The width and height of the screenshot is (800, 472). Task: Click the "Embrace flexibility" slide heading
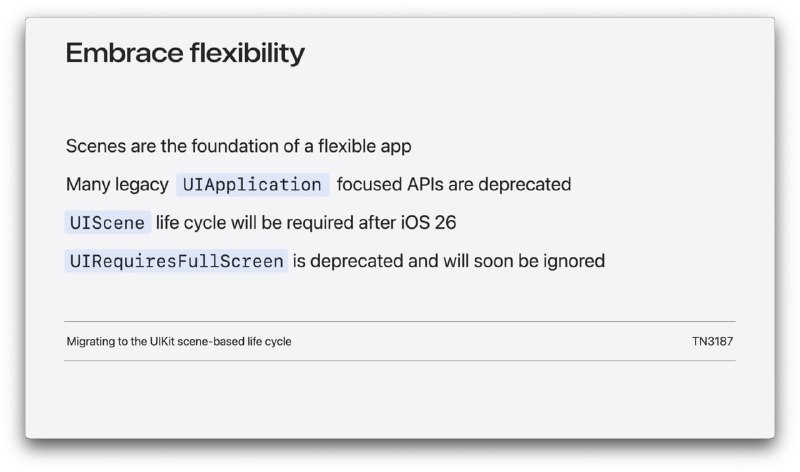coord(185,53)
